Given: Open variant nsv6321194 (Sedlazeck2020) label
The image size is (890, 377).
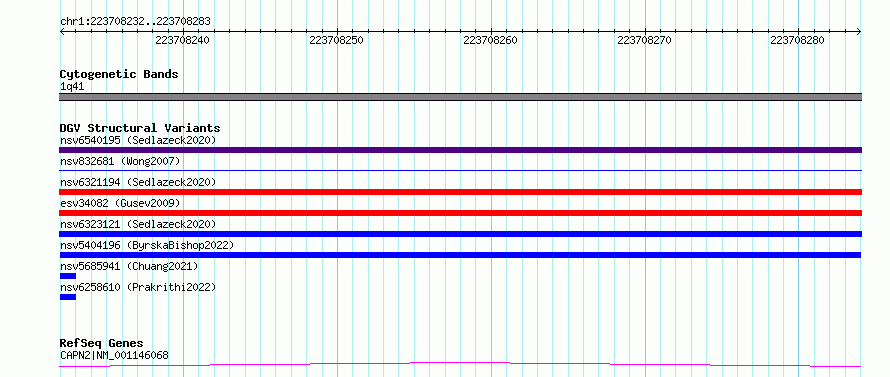Looking at the screenshot, I should pos(138,182).
